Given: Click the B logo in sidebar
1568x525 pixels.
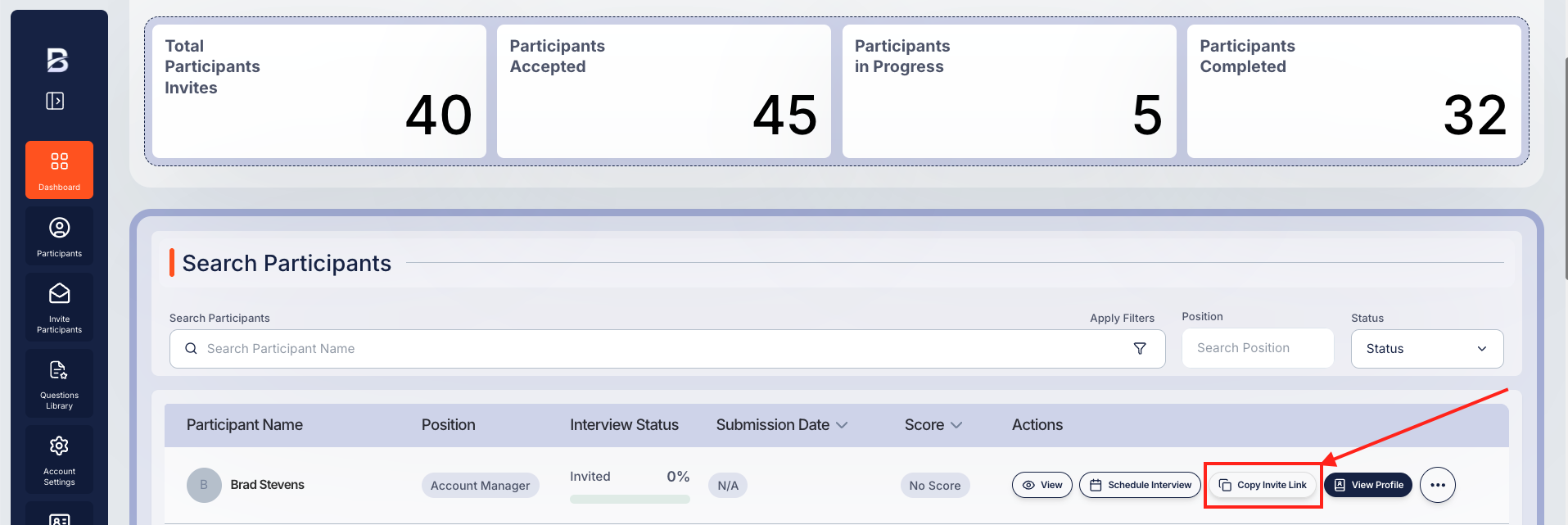Looking at the screenshot, I should coord(57,60).
